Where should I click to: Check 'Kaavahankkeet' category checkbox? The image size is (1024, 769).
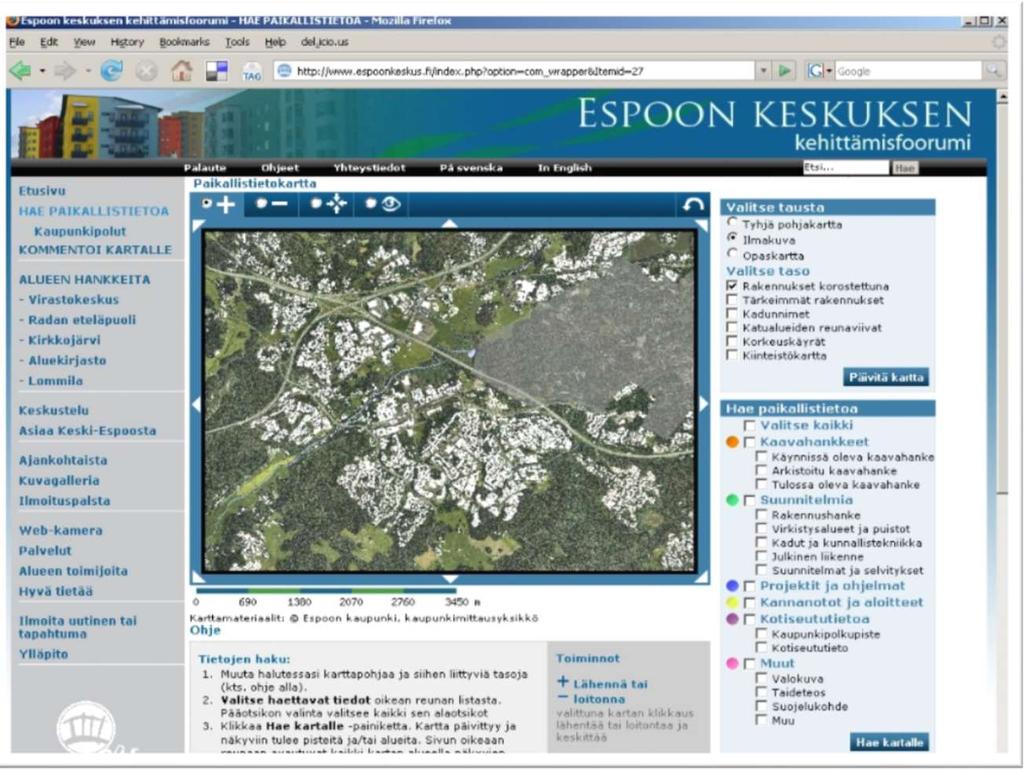point(750,442)
